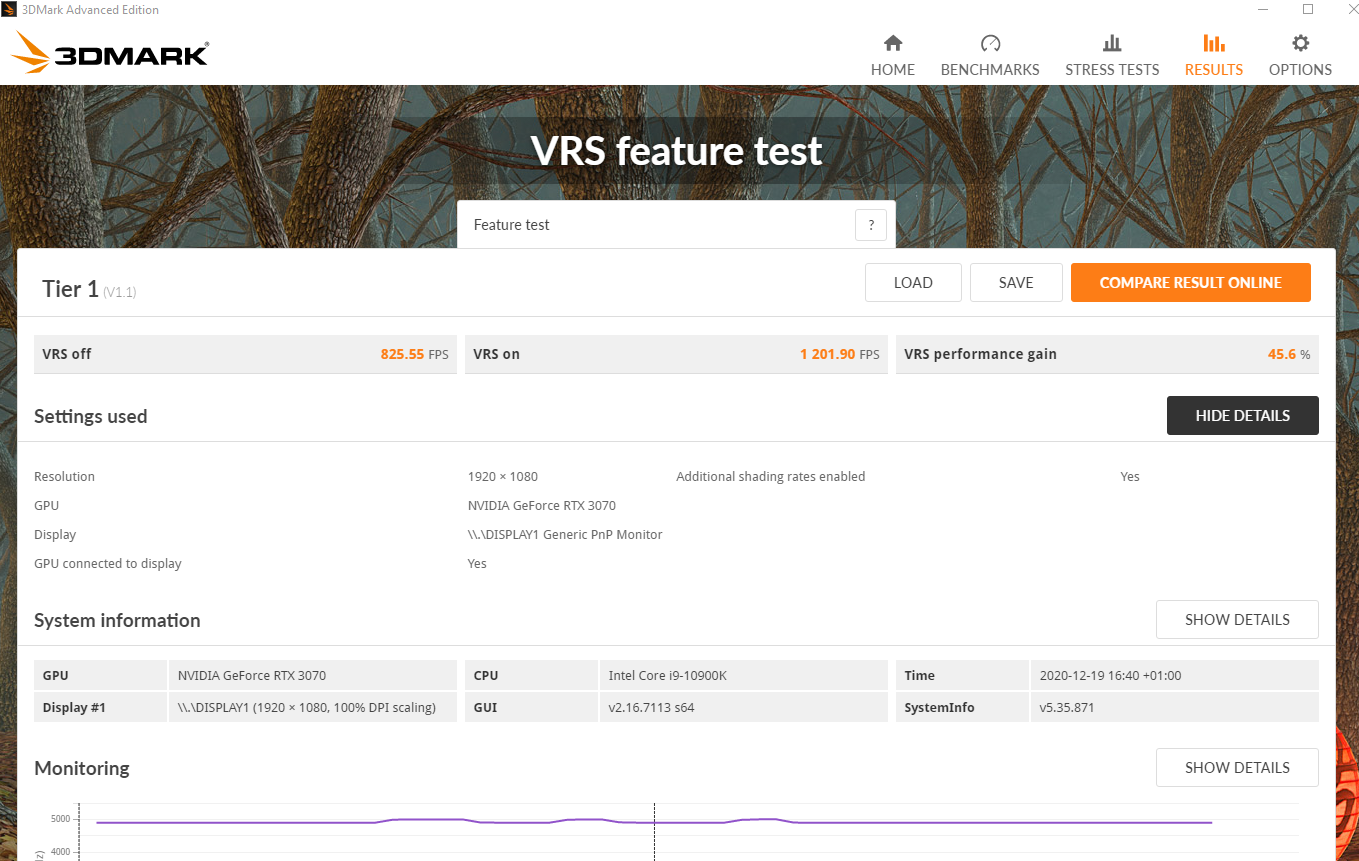Image resolution: width=1359 pixels, height=861 pixels.
Task: Click the VRS off score 825.55 FPS
Action: coord(414,354)
